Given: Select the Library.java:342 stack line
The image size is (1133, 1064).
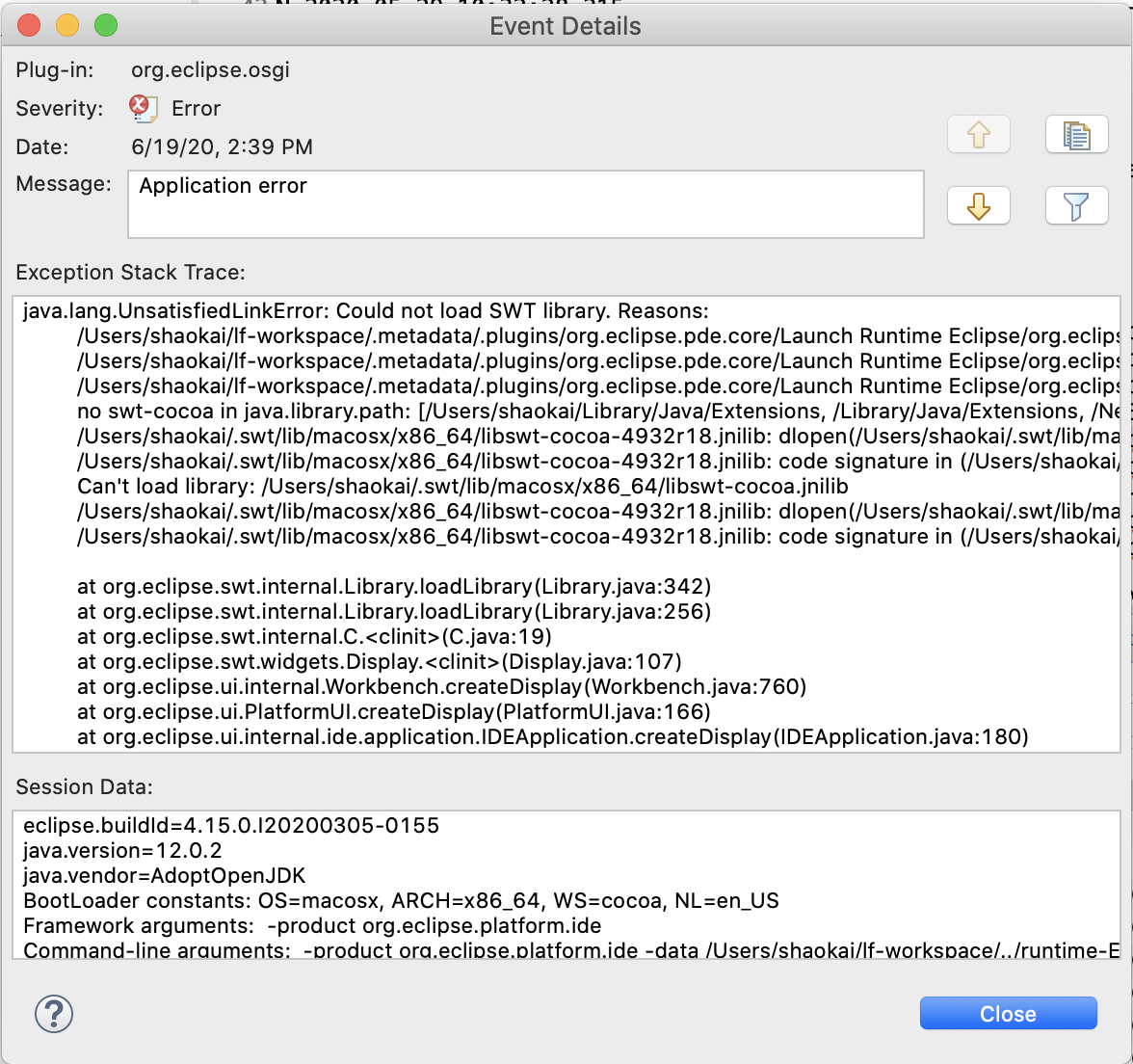Looking at the screenshot, I should coord(394,586).
